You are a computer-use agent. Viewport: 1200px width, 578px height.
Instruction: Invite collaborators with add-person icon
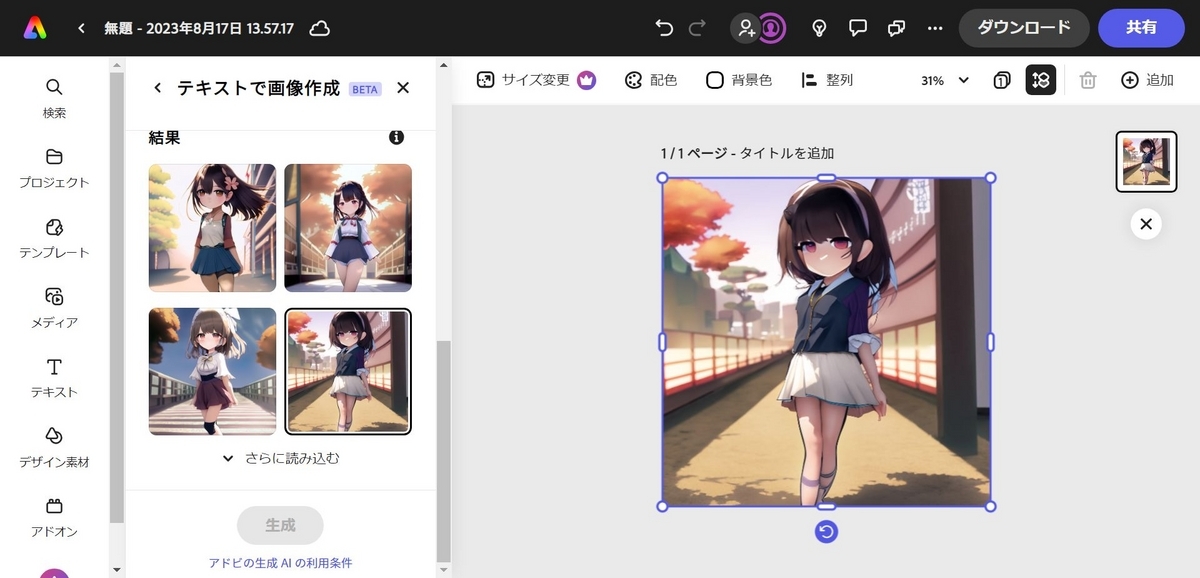click(x=746, y=28)
